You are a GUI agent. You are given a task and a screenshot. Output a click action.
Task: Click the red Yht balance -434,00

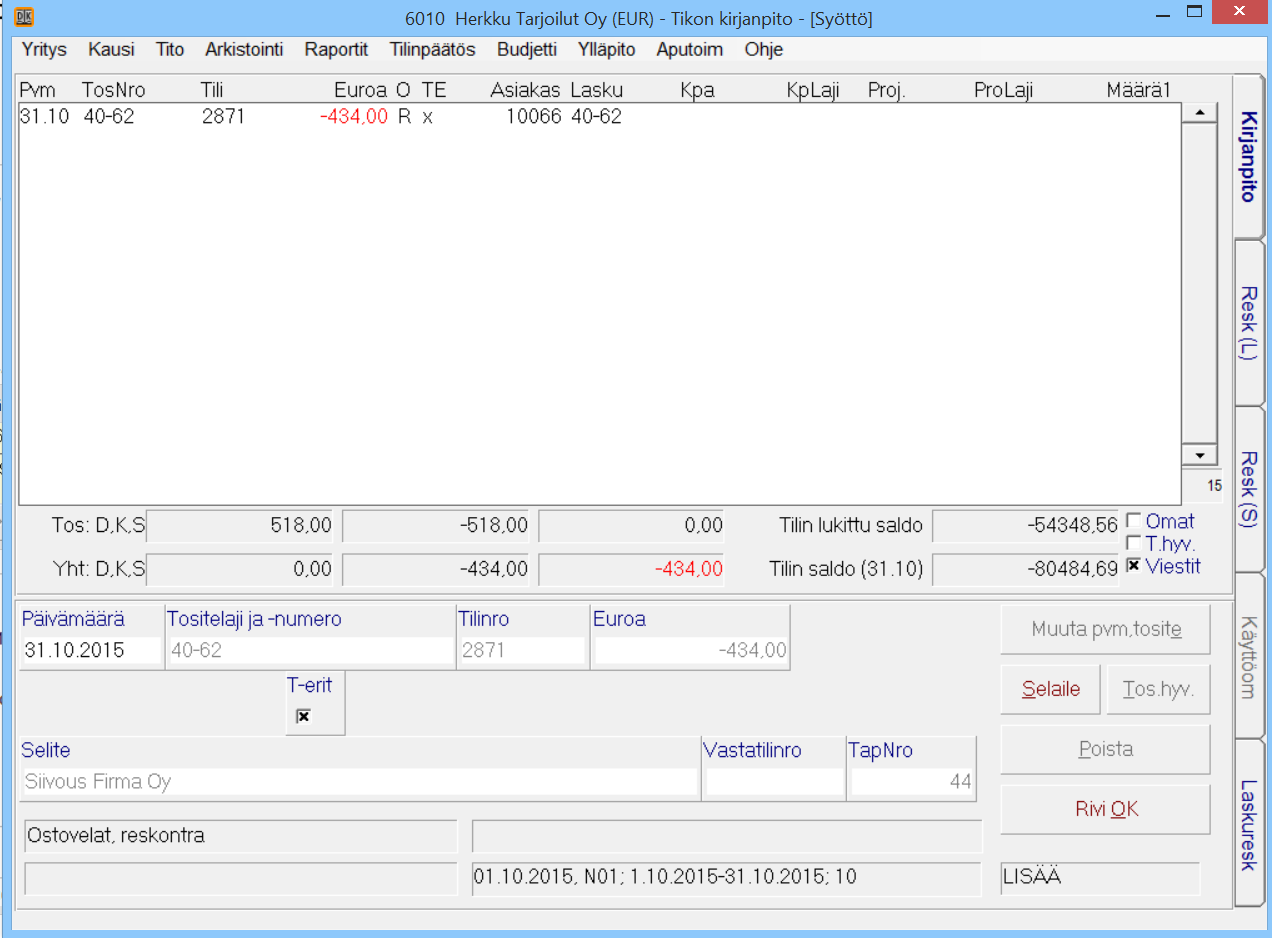(632, 570)
